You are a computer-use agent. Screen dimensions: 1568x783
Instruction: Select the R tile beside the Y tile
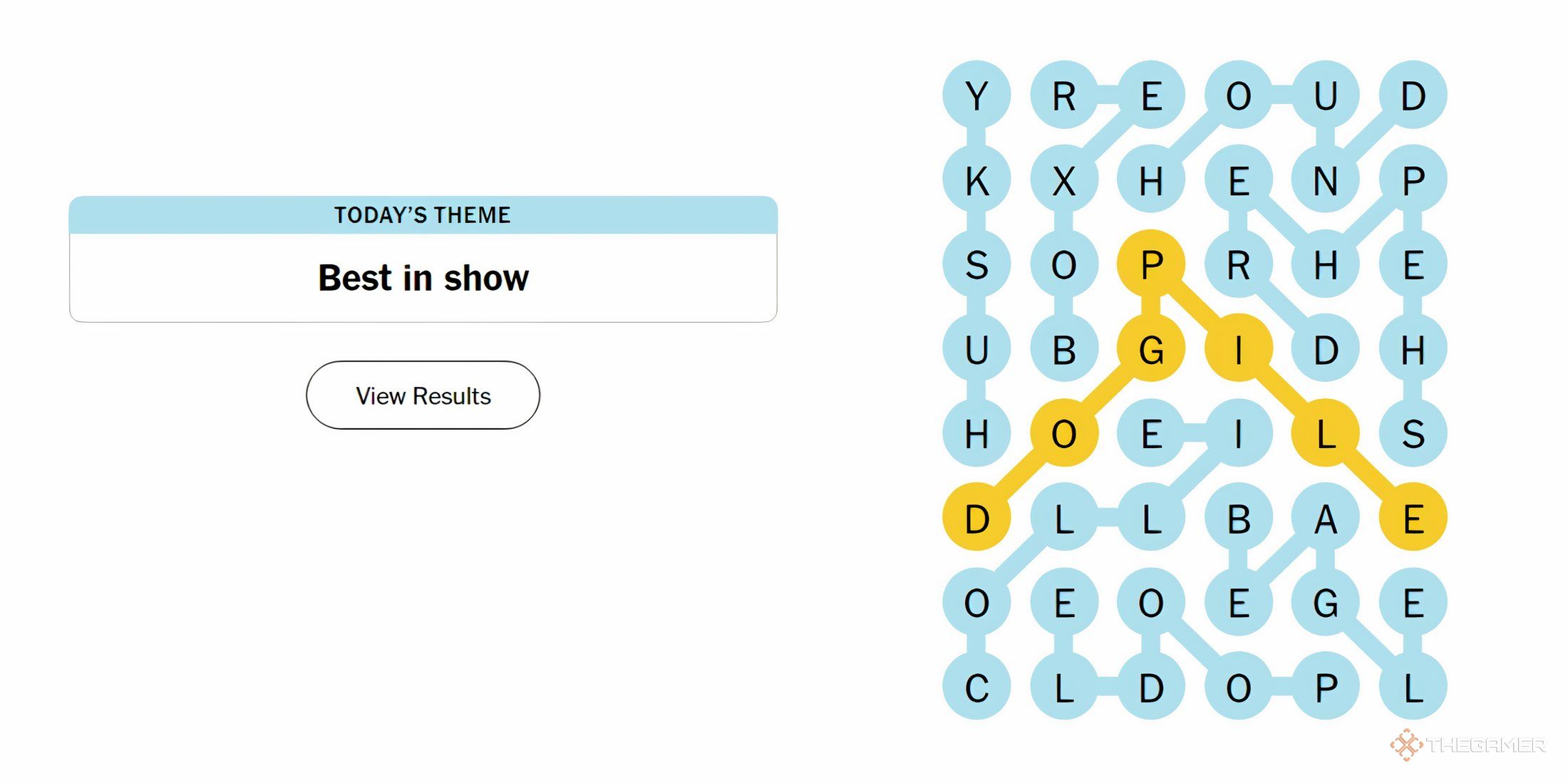1064,95
